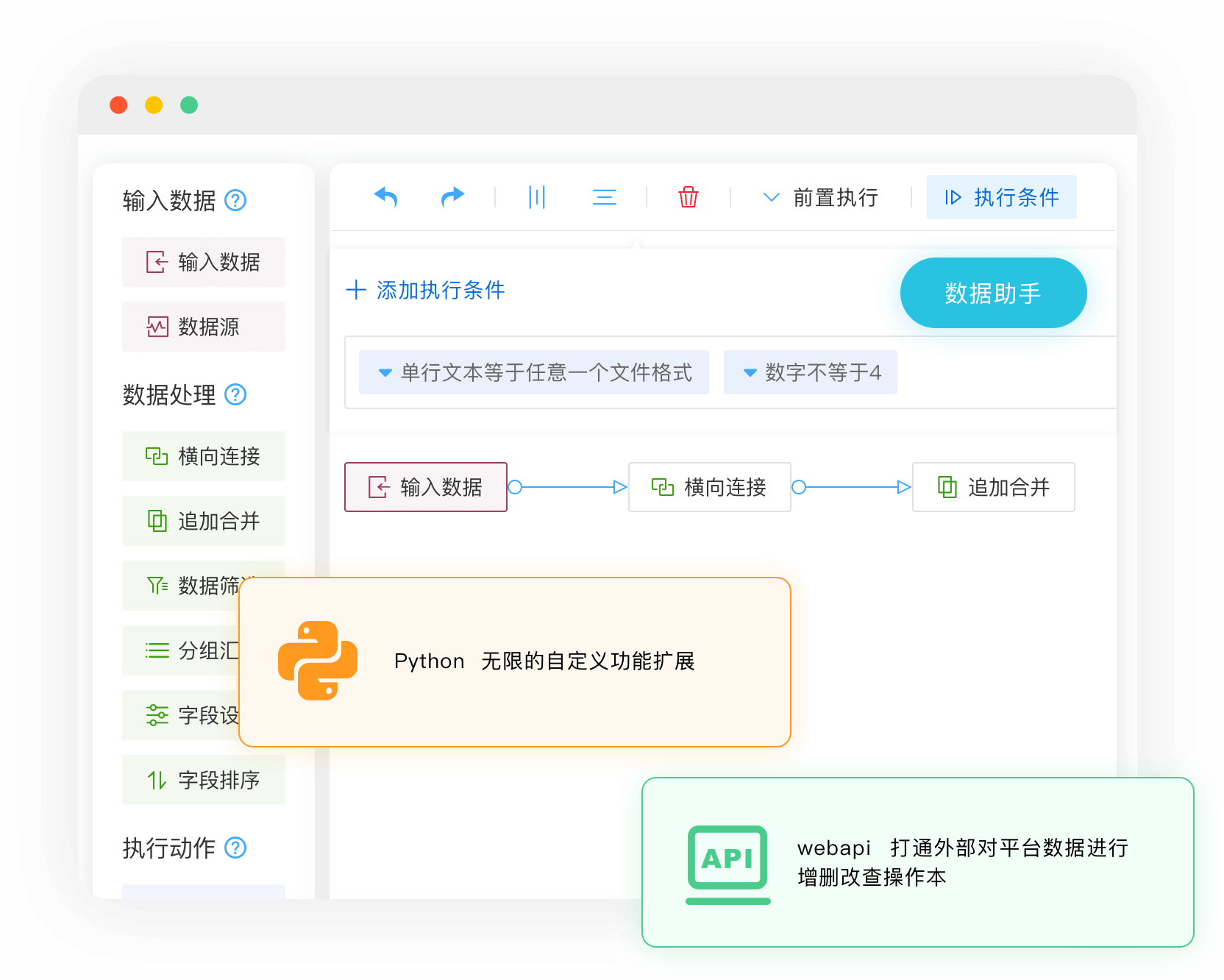The image size is (1224, 980).
Task: Click the 添加执行条件 link
Action: (424, 290)
